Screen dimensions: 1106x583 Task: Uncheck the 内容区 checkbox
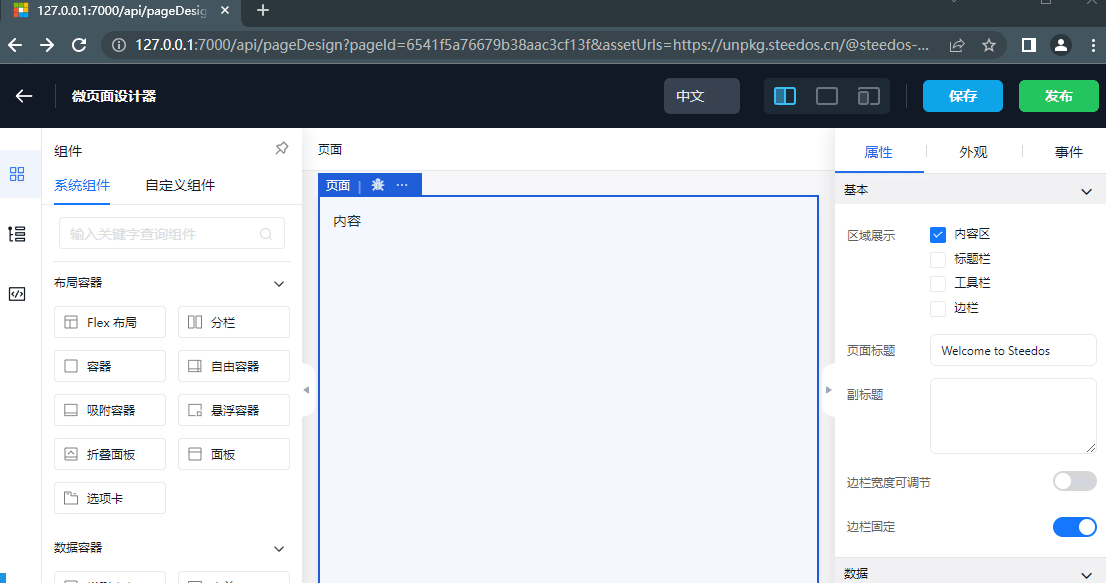point(938,235)
